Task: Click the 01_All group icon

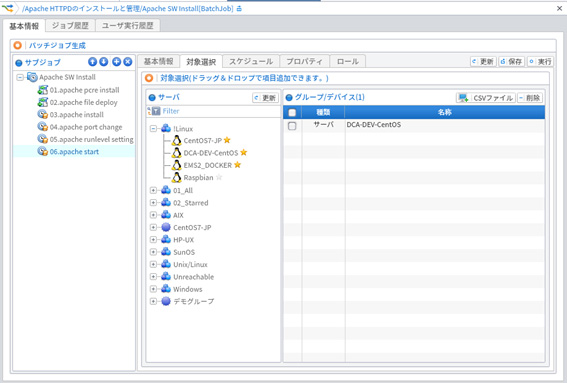Action: (x=166, y=190)
